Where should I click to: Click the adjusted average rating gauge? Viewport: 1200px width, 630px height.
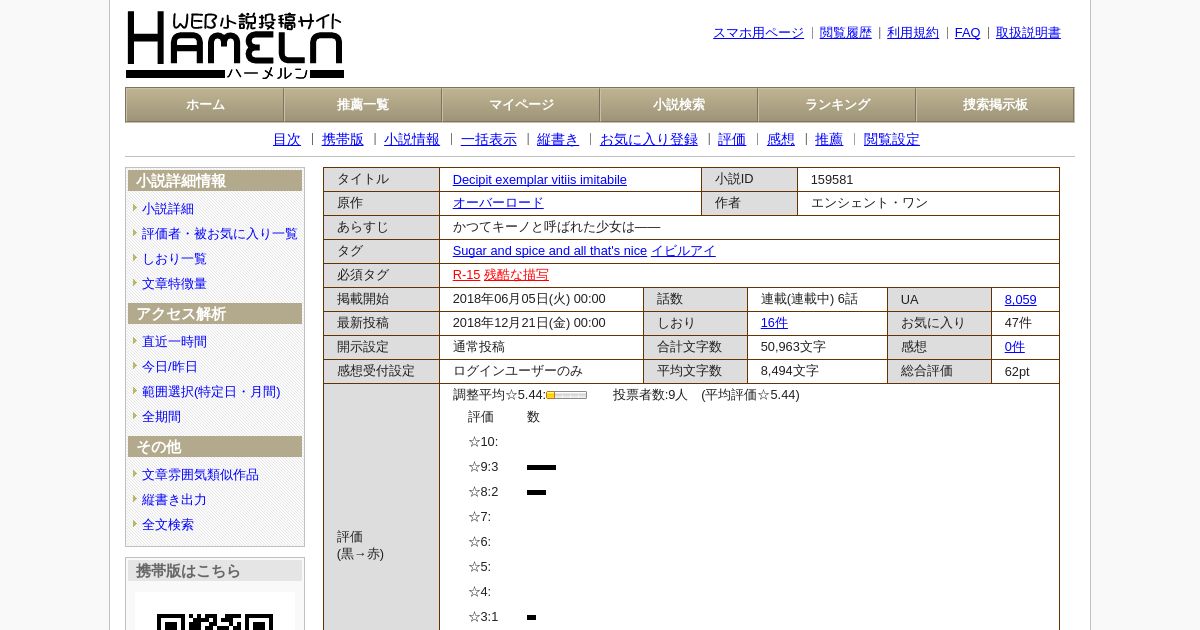(x=566, y=395)
